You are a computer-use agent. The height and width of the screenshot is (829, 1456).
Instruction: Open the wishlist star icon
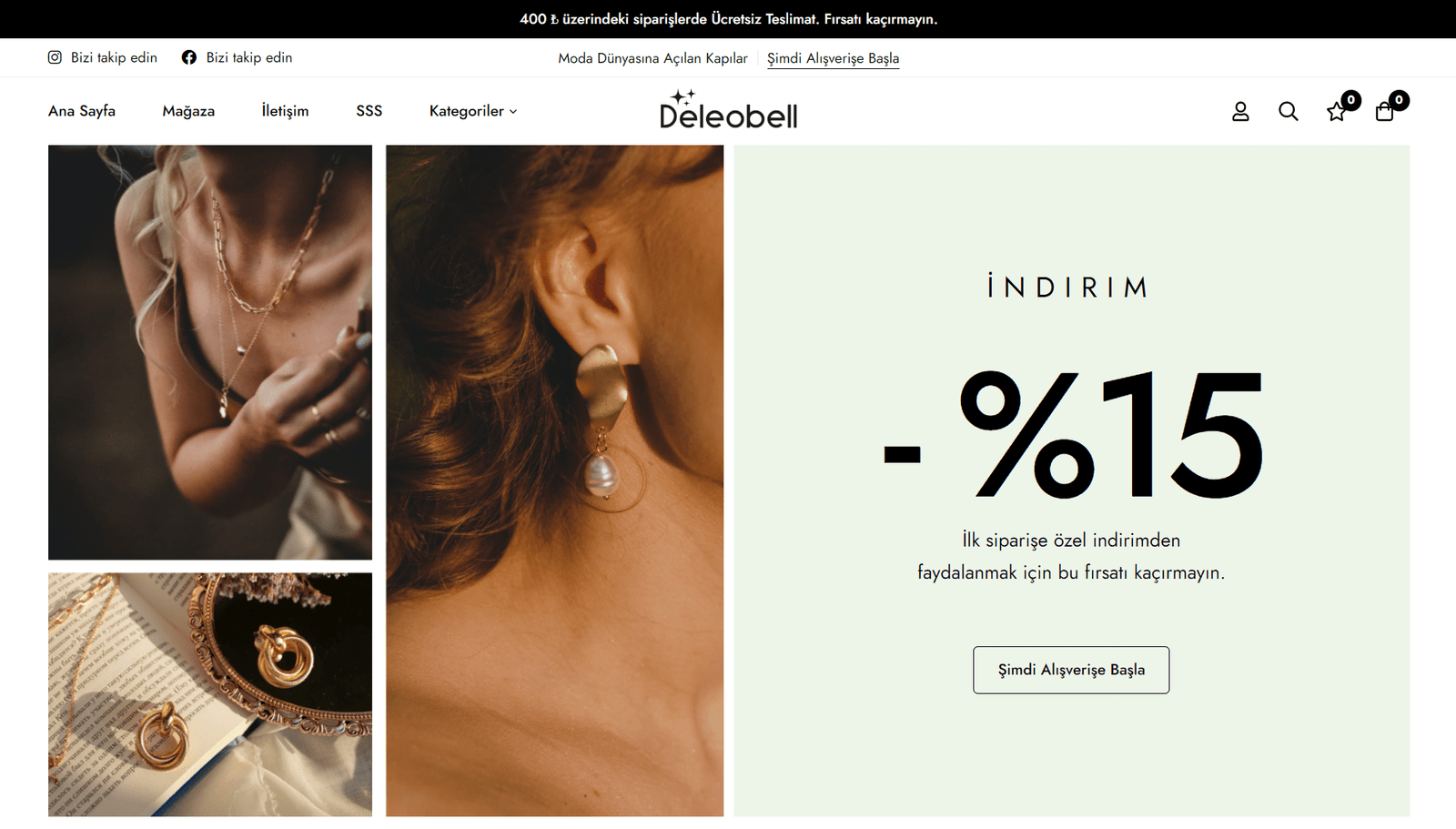click(1335, 112)
